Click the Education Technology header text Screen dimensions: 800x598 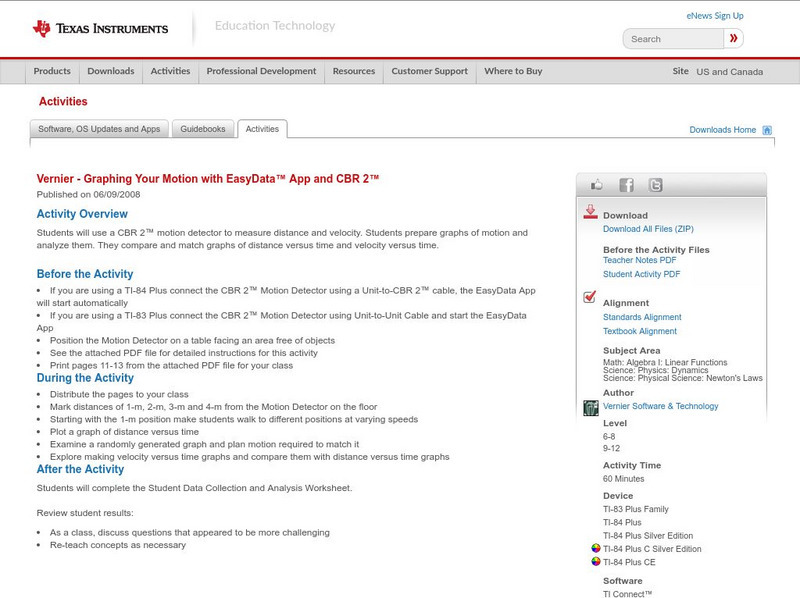coord(275,26)
